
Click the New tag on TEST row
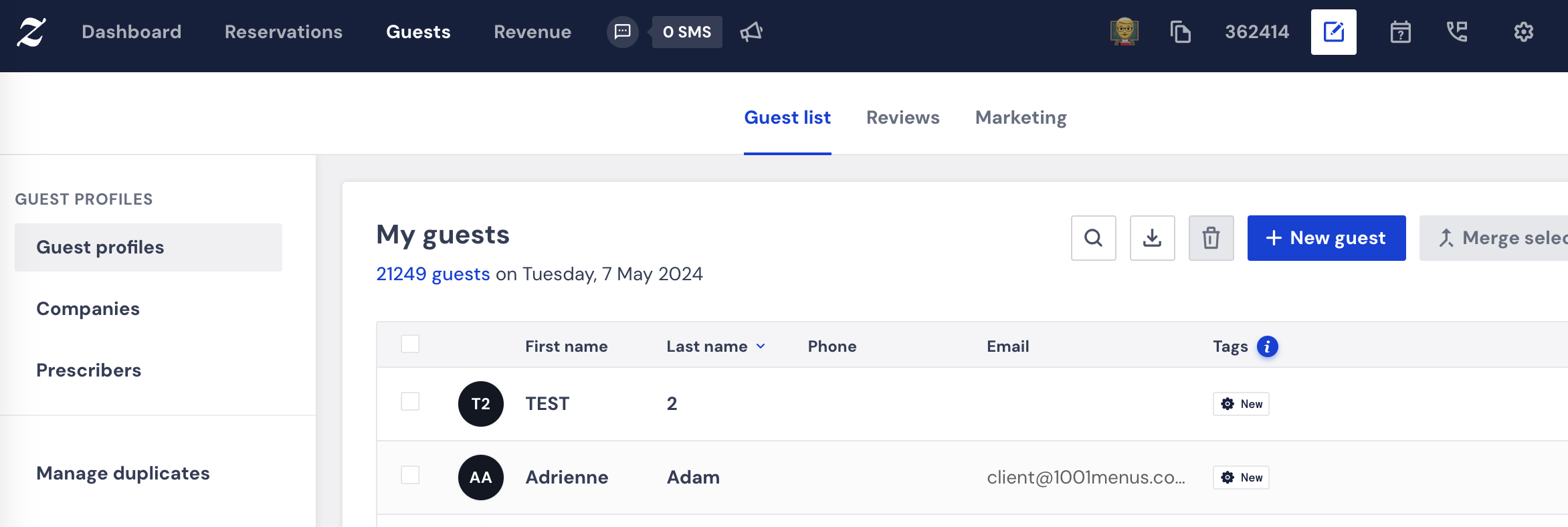[x=1242, y=404]
